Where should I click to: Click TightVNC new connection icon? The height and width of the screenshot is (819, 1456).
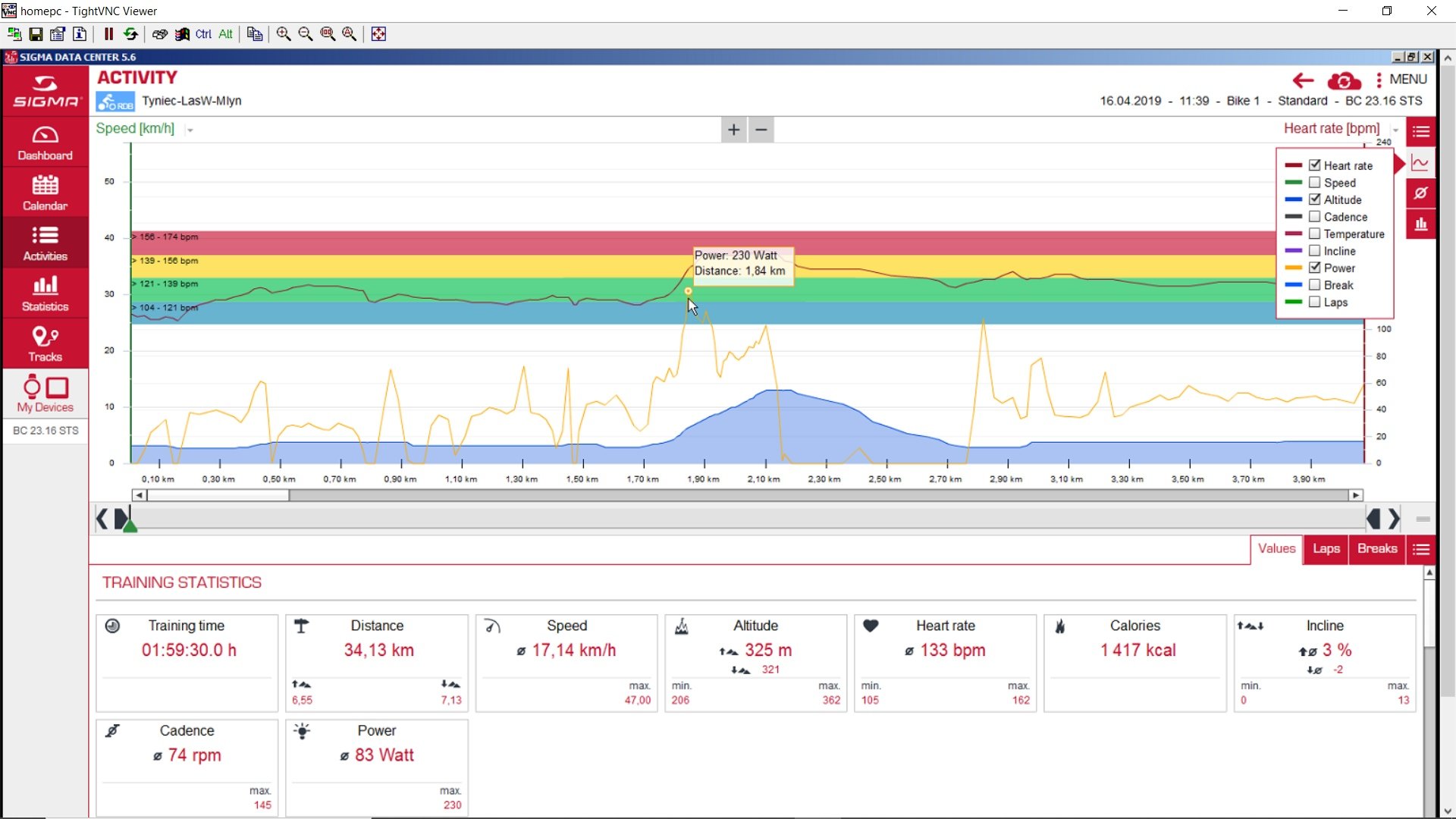tap(14, 34)
